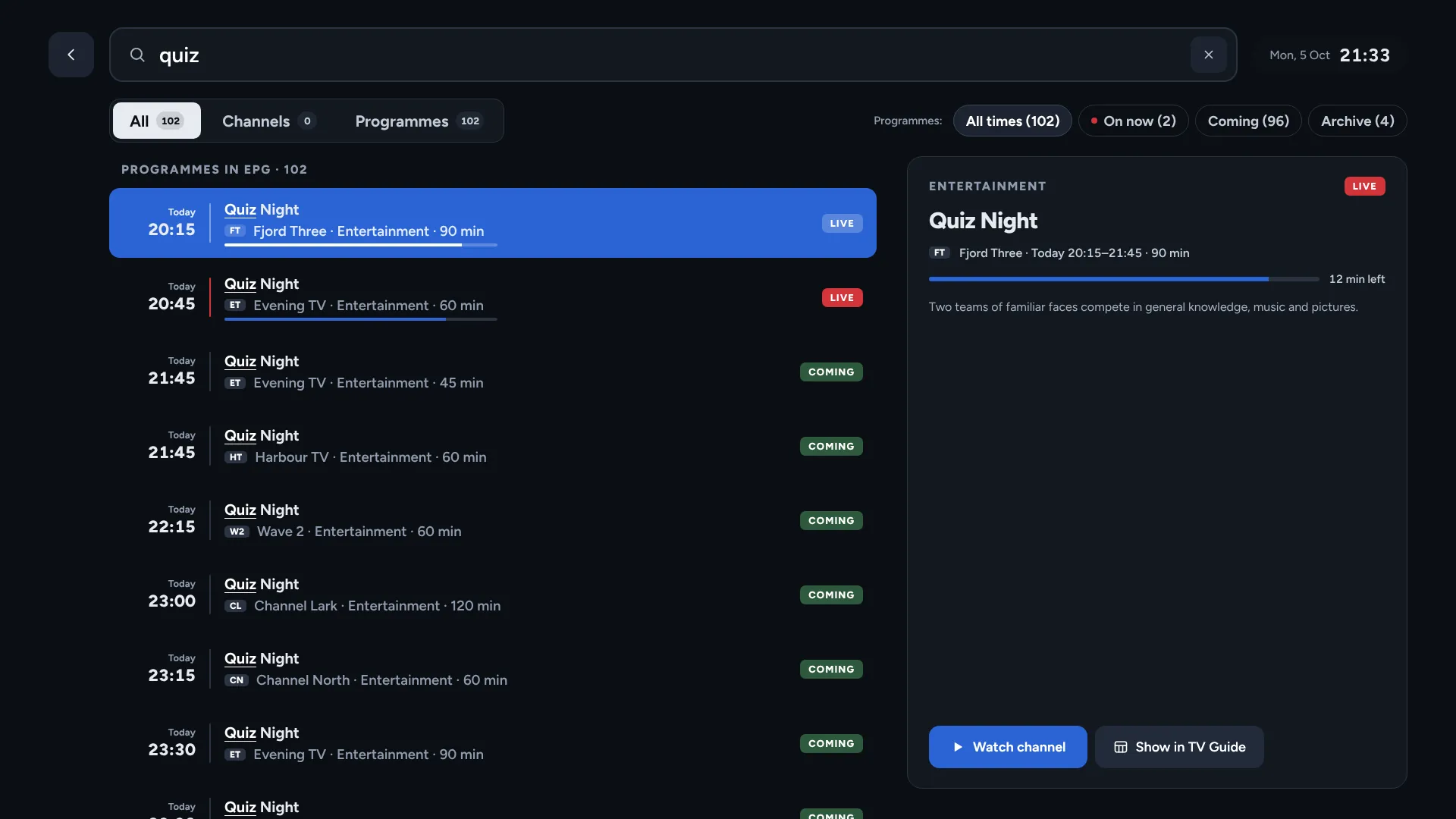Open Quiz Night 23:30 Evening TV 90 min
The image size is (1456, 819).
493,743
